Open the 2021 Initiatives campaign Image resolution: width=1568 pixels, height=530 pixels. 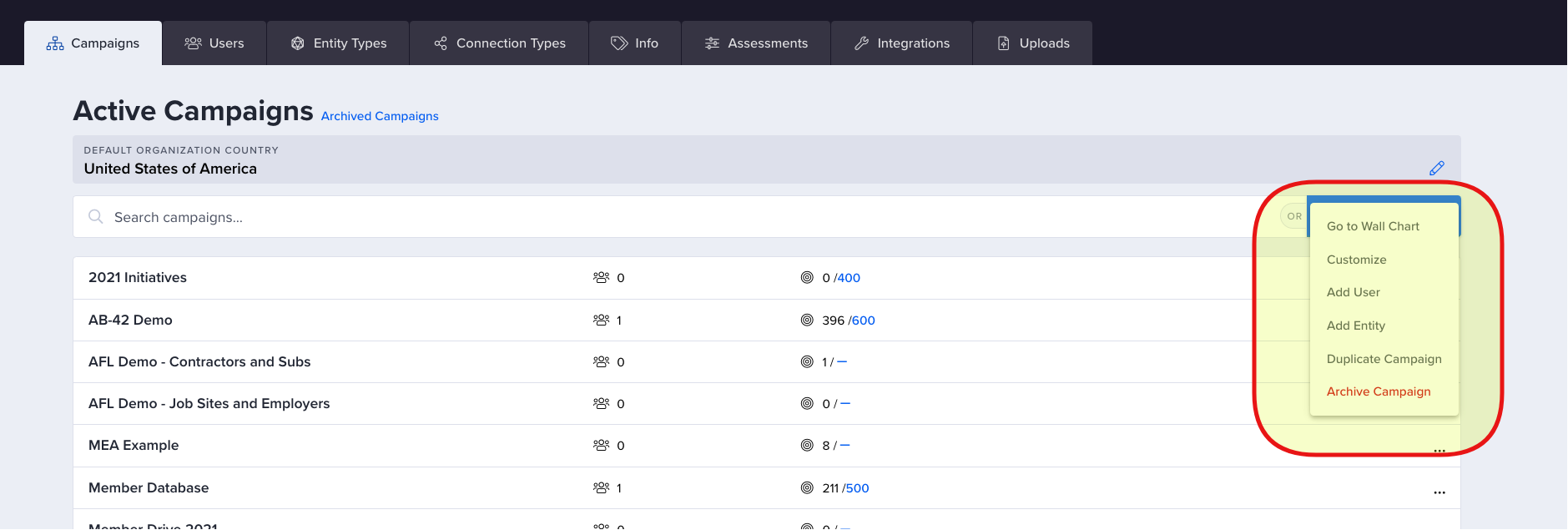pyautogui.click(x=138, y=277)
